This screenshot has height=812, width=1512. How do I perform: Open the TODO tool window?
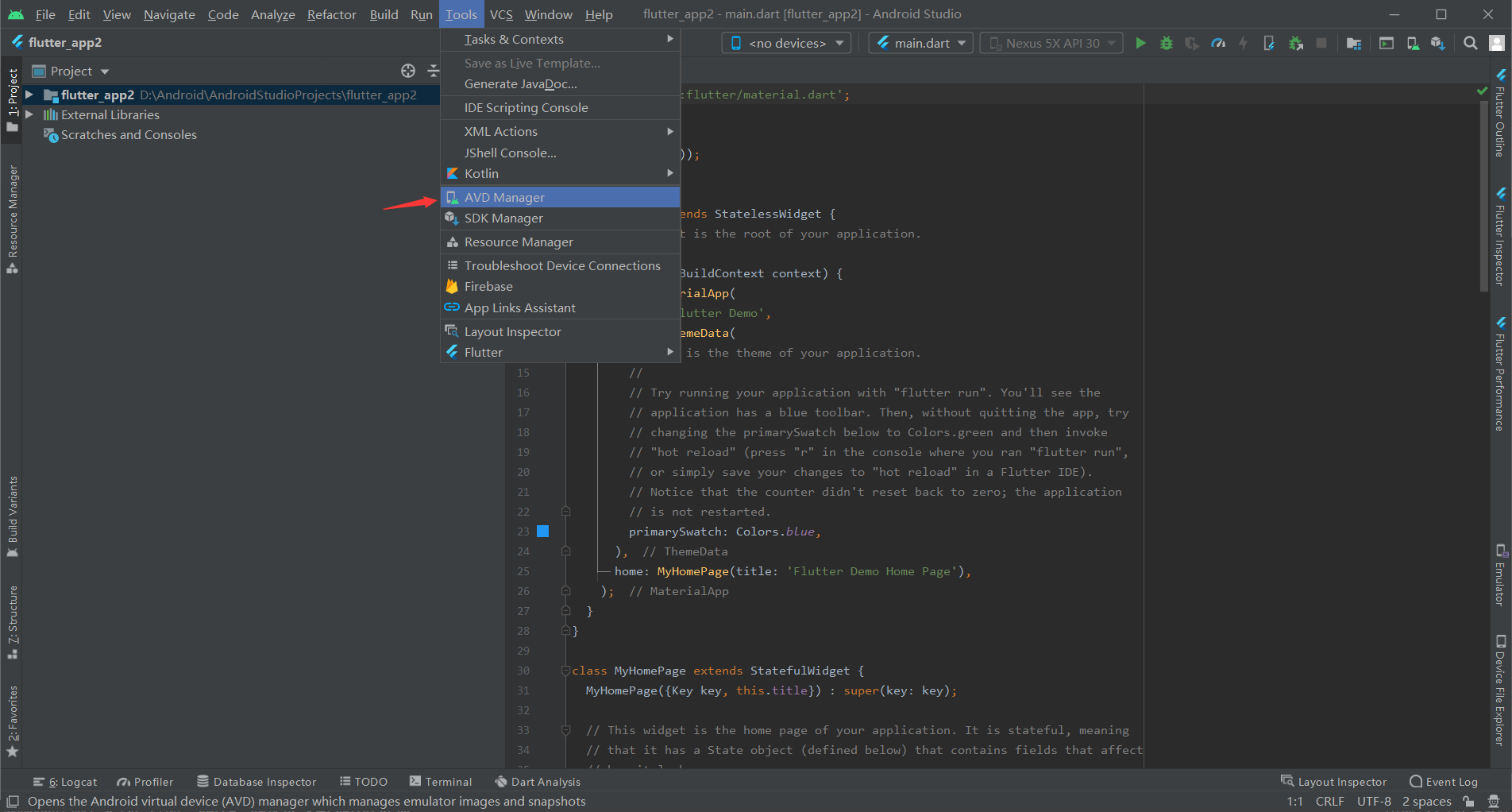click(363, 782)
